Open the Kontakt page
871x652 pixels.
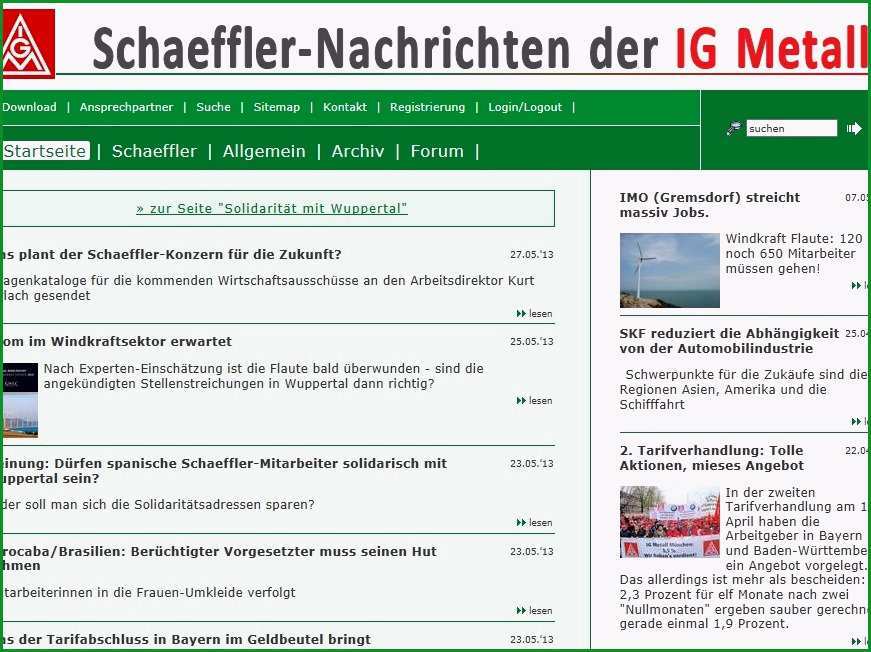point(345,107)
